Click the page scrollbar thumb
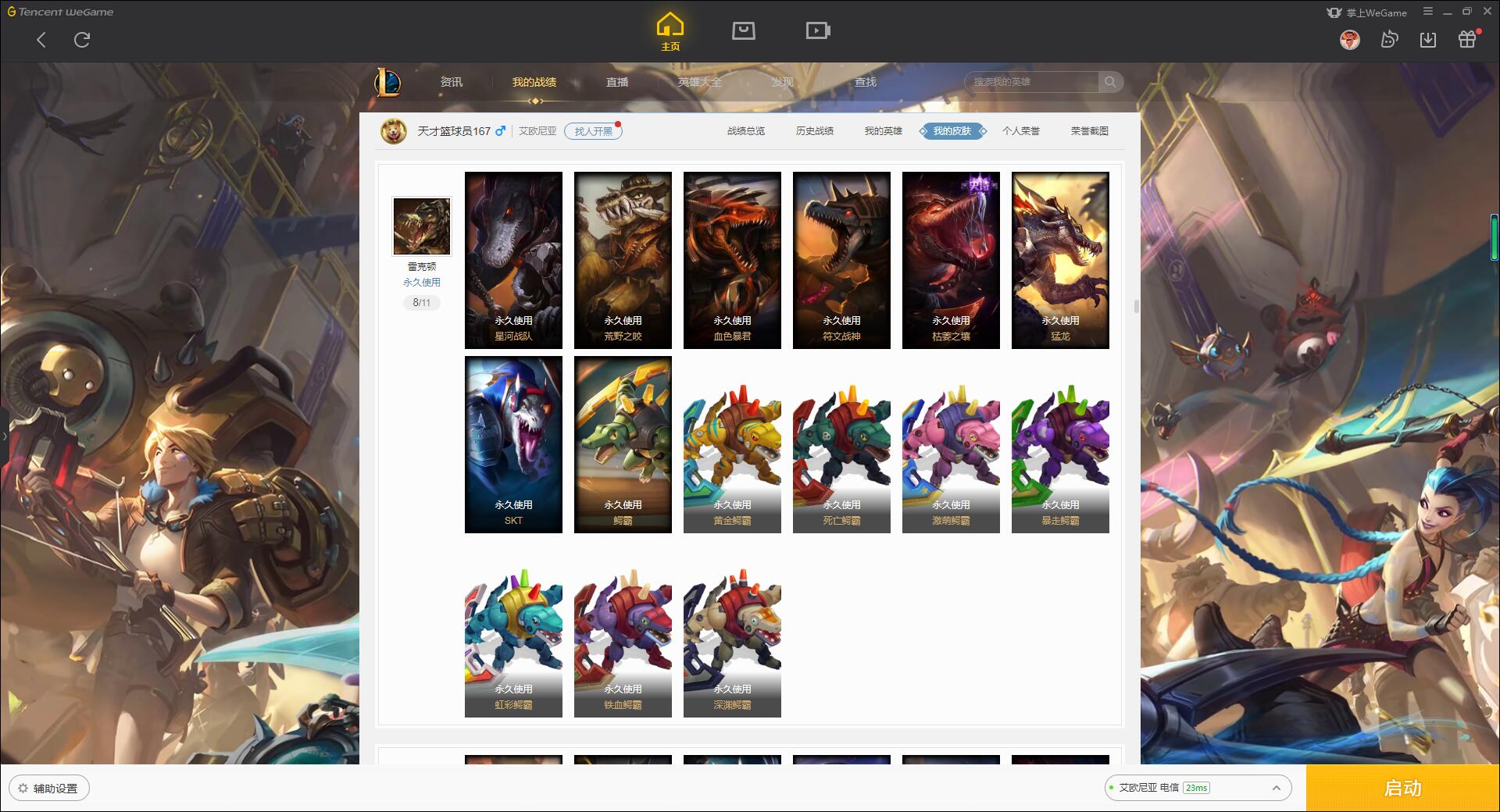1500x812 pixels. coord(1136,306)
